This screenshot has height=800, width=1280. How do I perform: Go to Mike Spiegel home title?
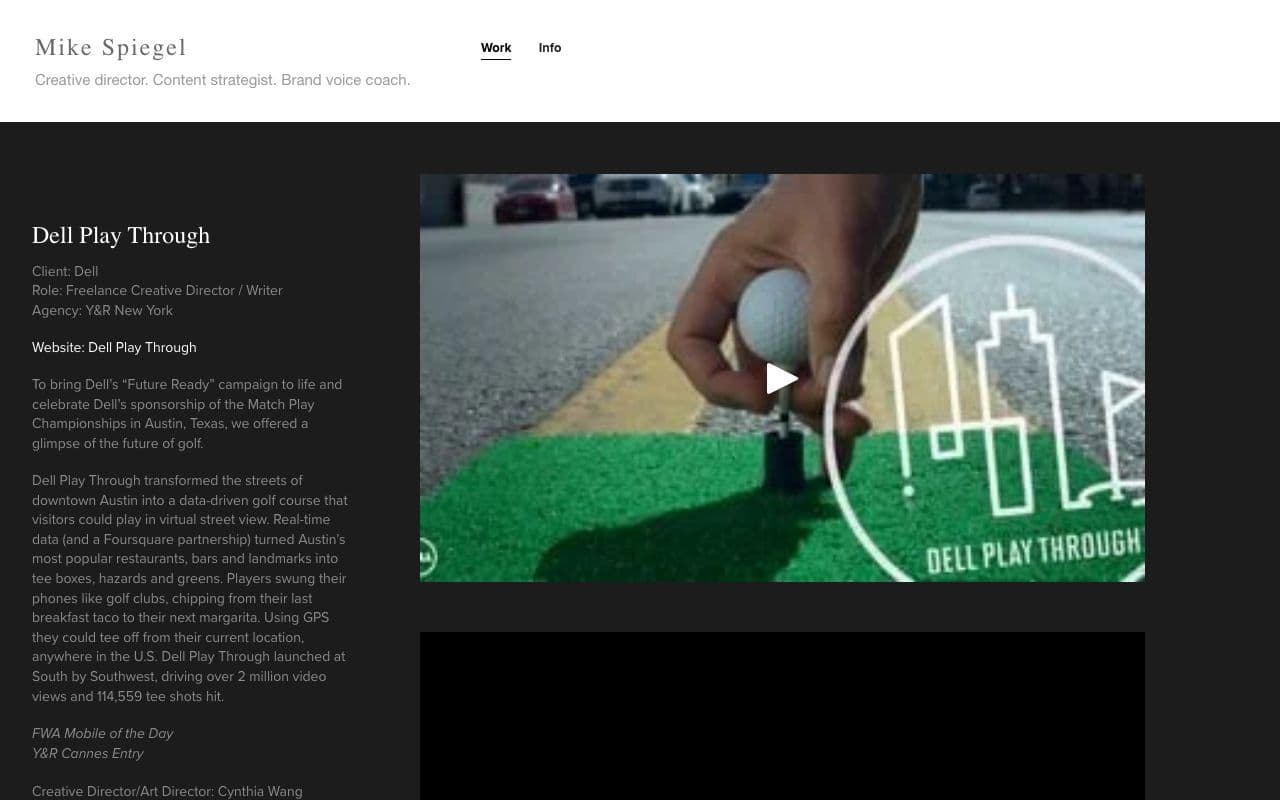111,47
